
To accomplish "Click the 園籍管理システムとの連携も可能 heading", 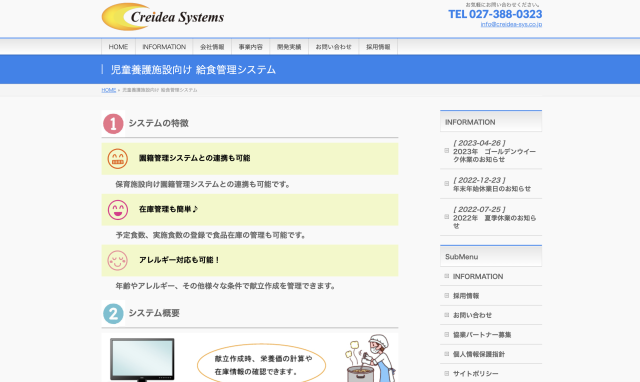I will [x=195, y=158].
